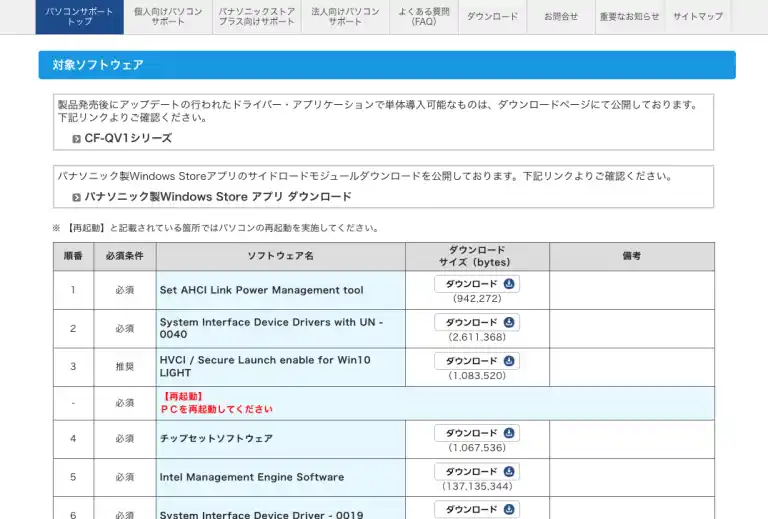
Task: Open お問合せ contact page
Action: point(561,16)
